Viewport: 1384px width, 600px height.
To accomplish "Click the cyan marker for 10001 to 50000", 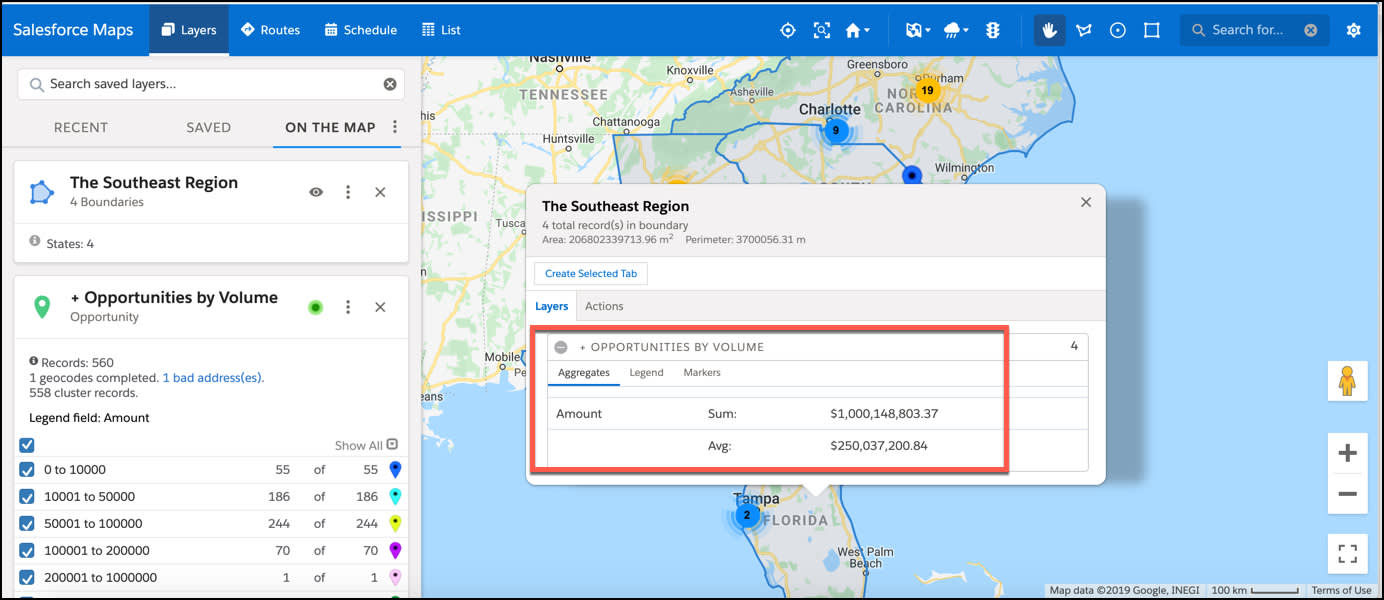I will coord(395,496).
